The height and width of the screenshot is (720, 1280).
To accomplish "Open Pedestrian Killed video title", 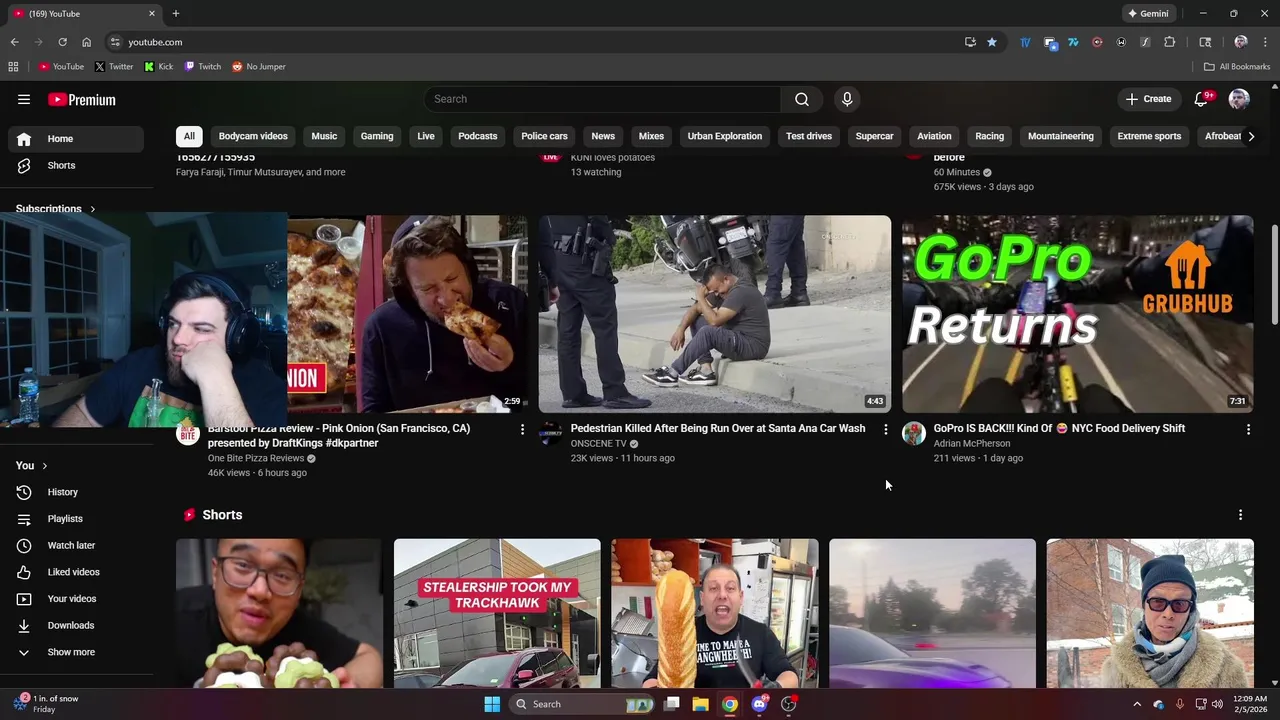I will 718,428.
